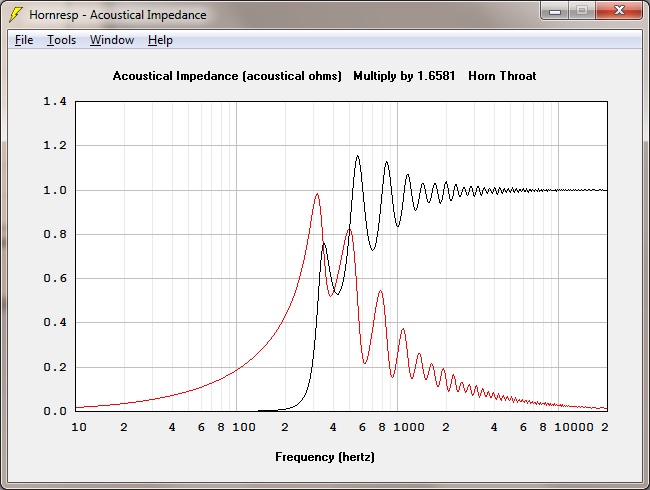This screenshot has height=490, width=650.
Task: Minimize the Hornresp window
Action: pyautogui.click(x=555, y=11)
